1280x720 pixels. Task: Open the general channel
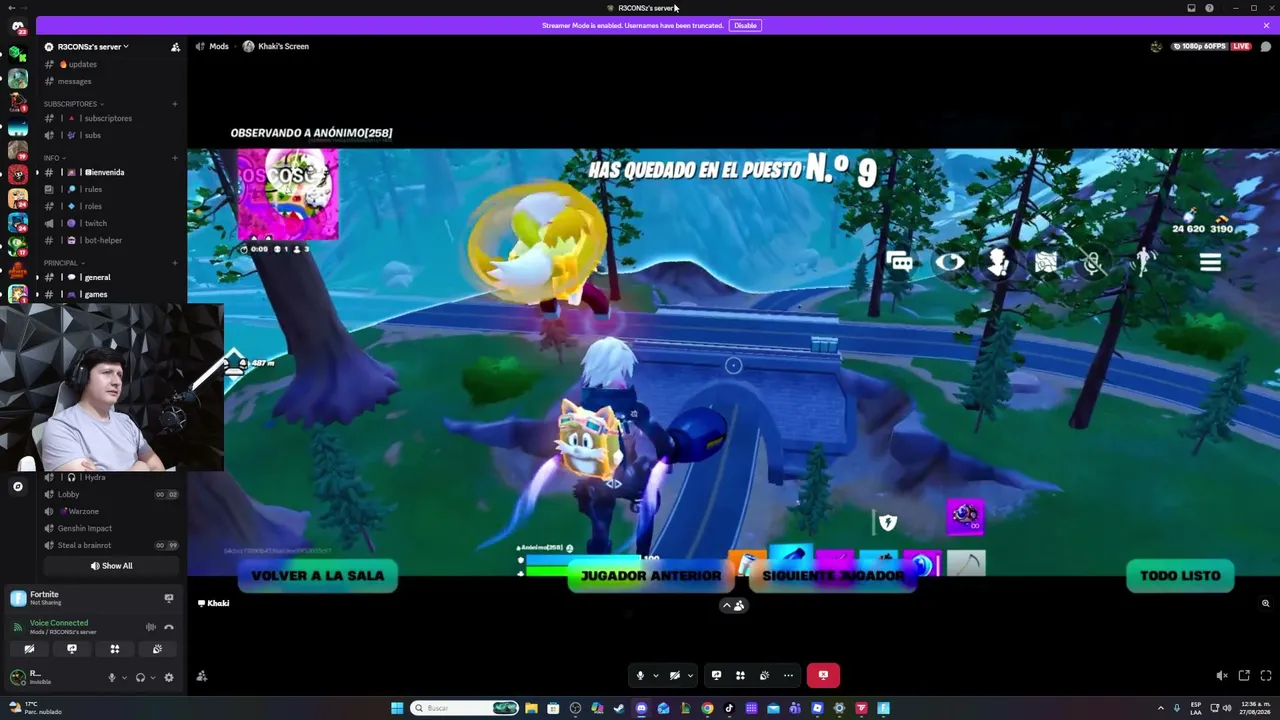[112, 277]
